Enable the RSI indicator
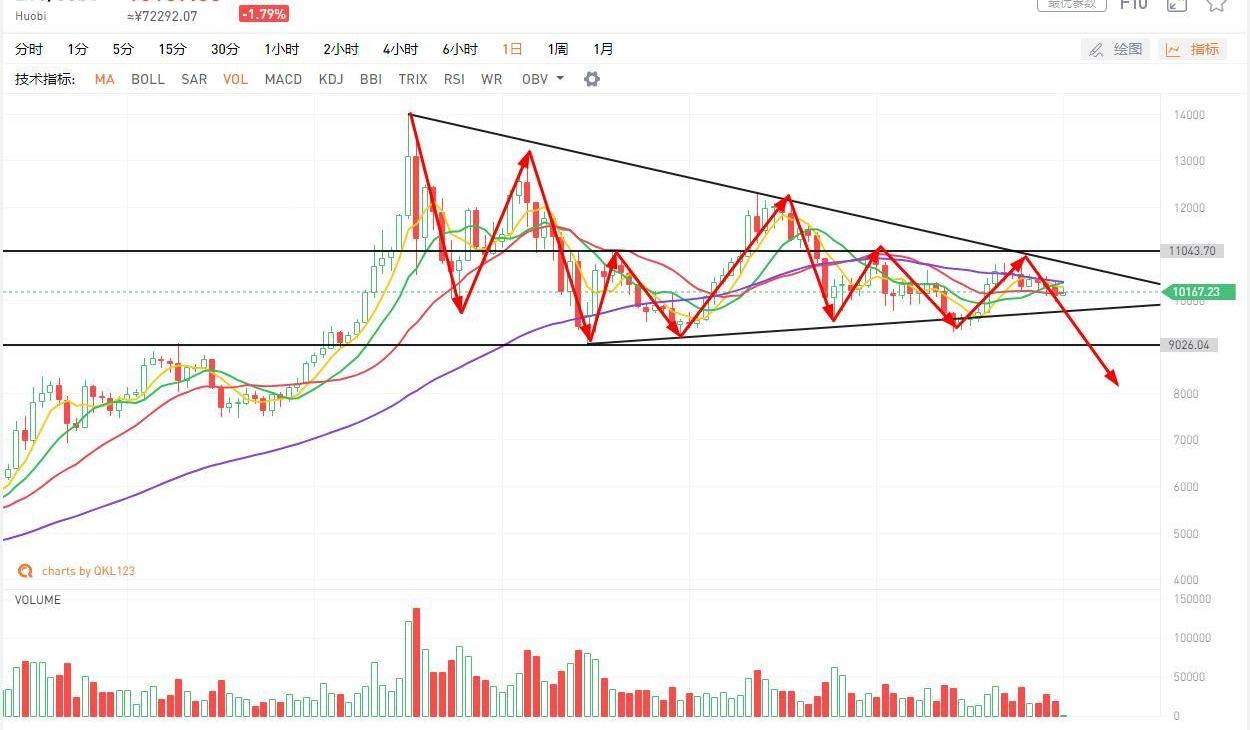Image resolution: width=1250 pixels, height=730 pixels. (454, 79)
